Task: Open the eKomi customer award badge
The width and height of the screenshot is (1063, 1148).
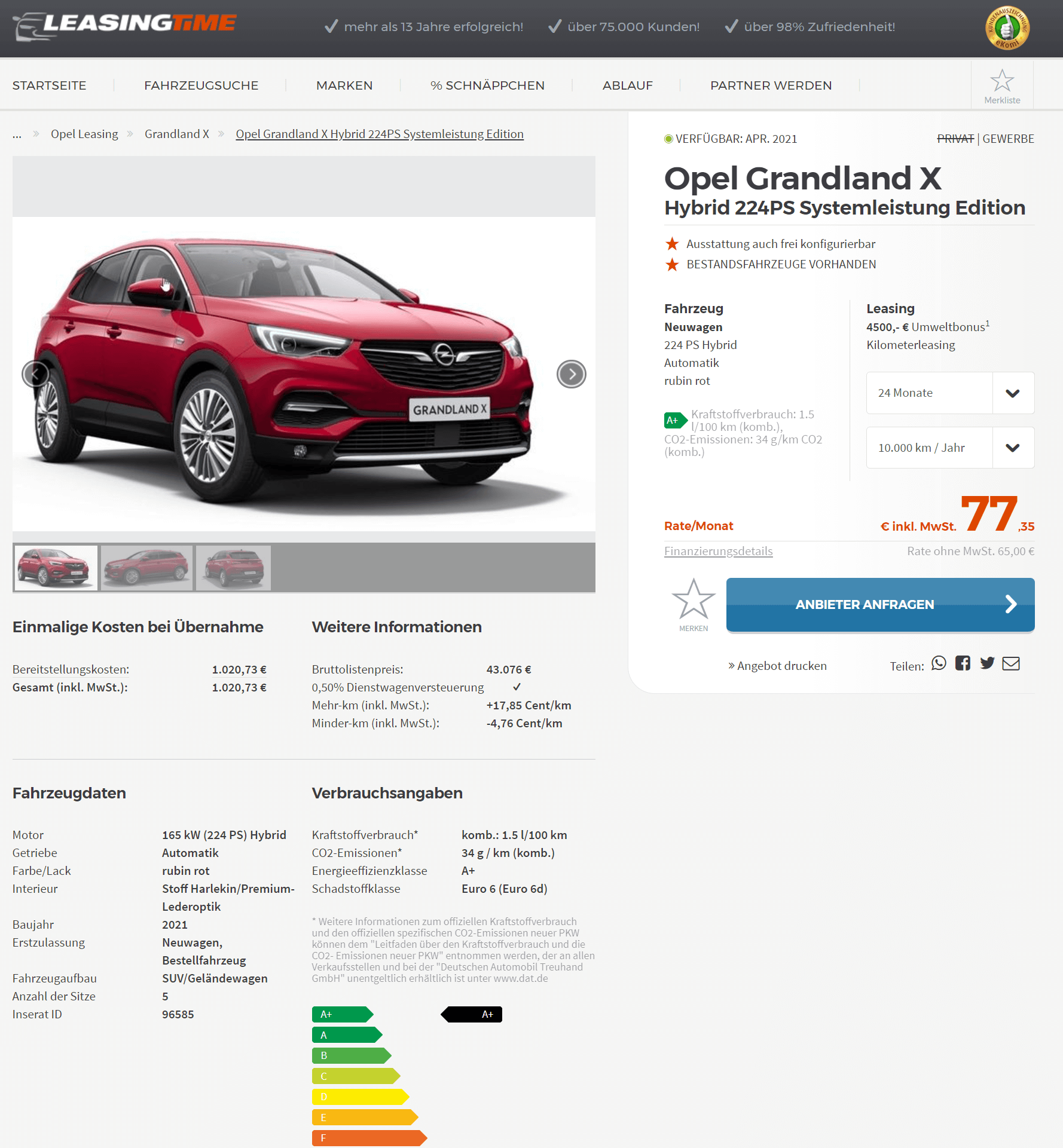Action: [x=1007, y=28]
